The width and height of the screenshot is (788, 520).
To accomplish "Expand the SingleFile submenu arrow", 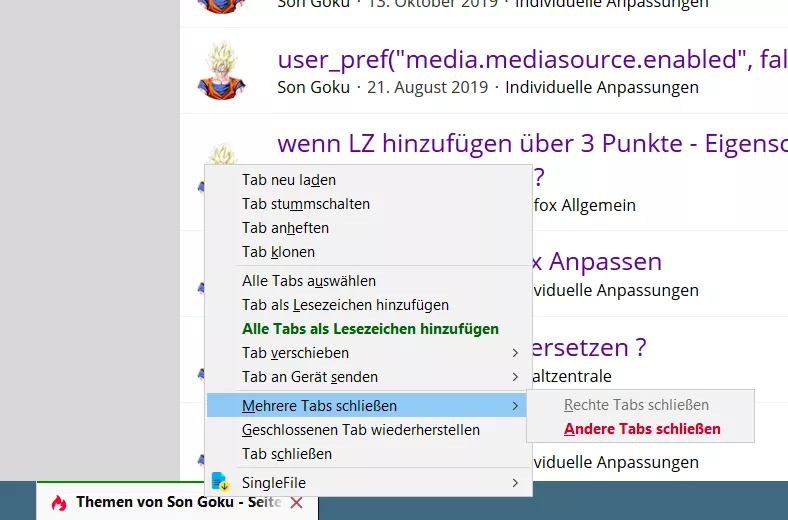I will (515, 483).
